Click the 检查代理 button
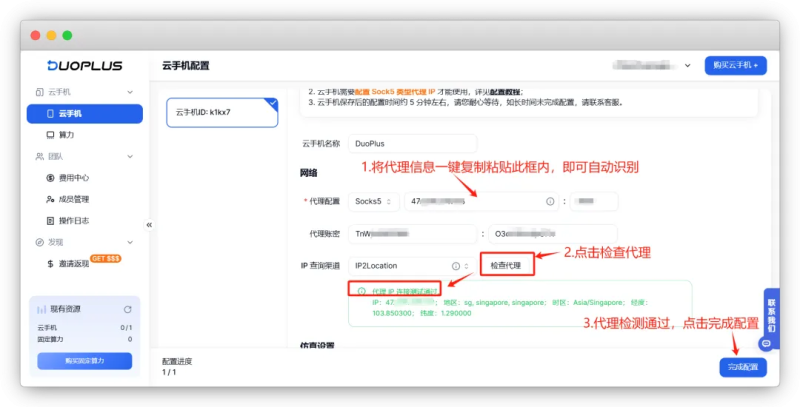The width and height of the screenshot is (800, 407). click(506, 265)
